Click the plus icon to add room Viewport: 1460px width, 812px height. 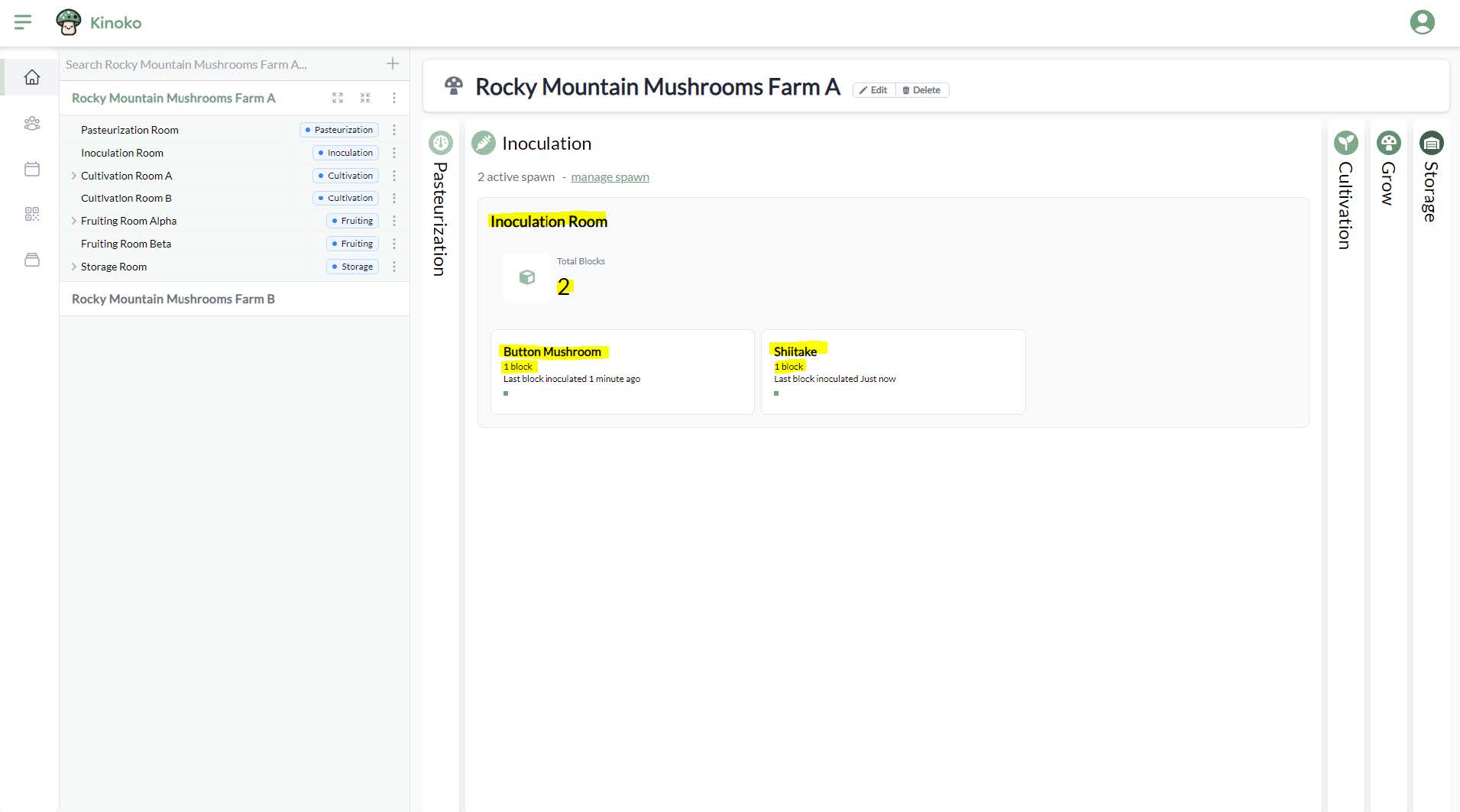[393, 64]
